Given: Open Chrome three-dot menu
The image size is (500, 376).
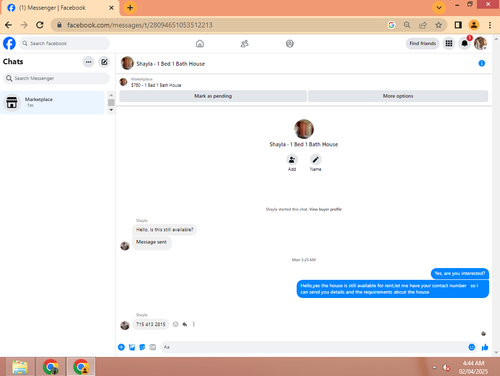Looking at the screenshot, I should pos(490,25).
